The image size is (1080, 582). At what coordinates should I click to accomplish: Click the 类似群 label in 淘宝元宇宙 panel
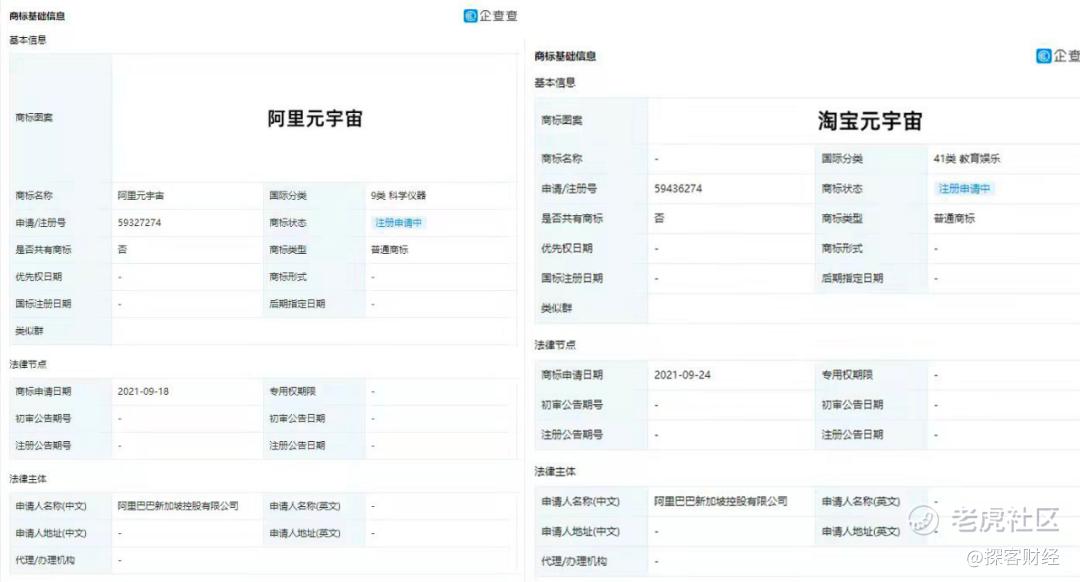(x=557, y=308)
